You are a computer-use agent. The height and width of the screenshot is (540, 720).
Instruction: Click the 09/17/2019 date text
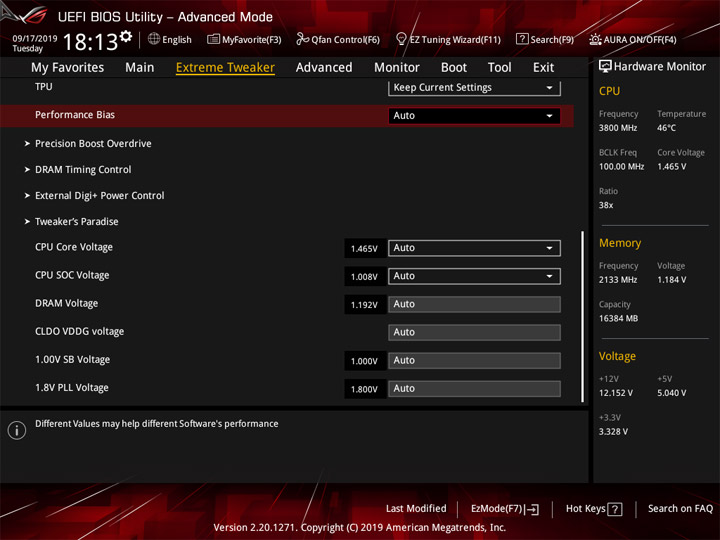tap(35, 39)
